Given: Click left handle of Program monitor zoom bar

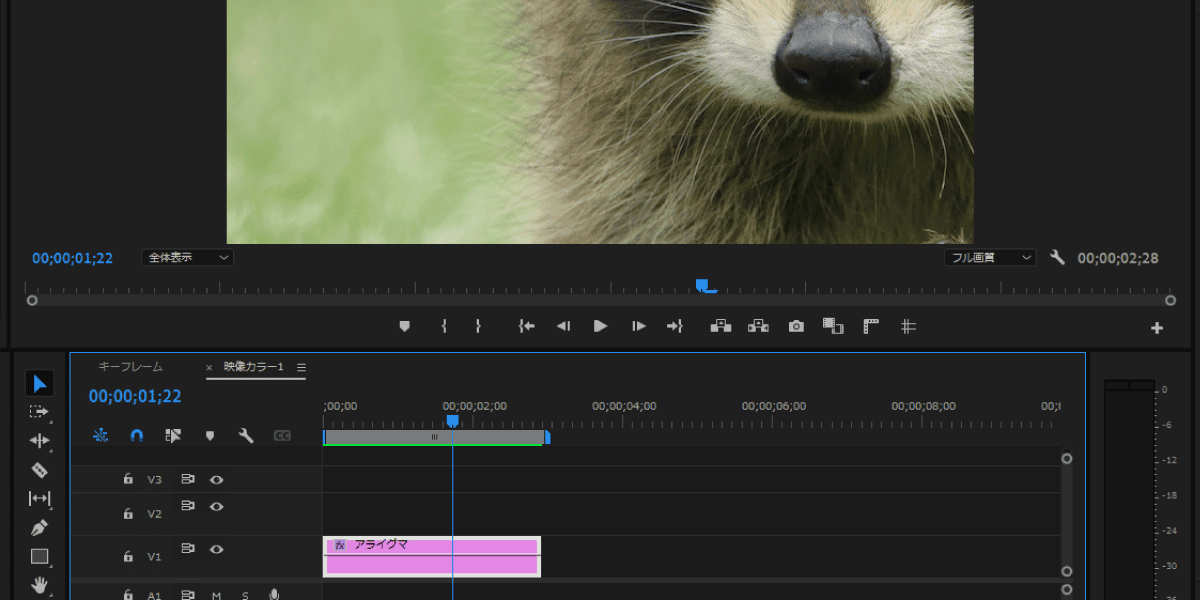Looking at the screenshot, I should [x=32, y=300].
